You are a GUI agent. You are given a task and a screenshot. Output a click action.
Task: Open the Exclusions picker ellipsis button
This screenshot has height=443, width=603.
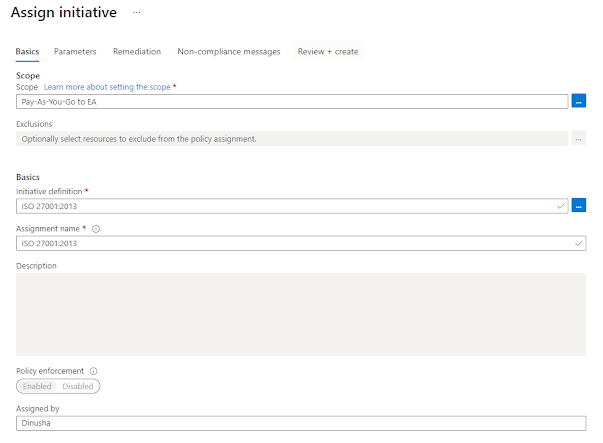(579, 139)
